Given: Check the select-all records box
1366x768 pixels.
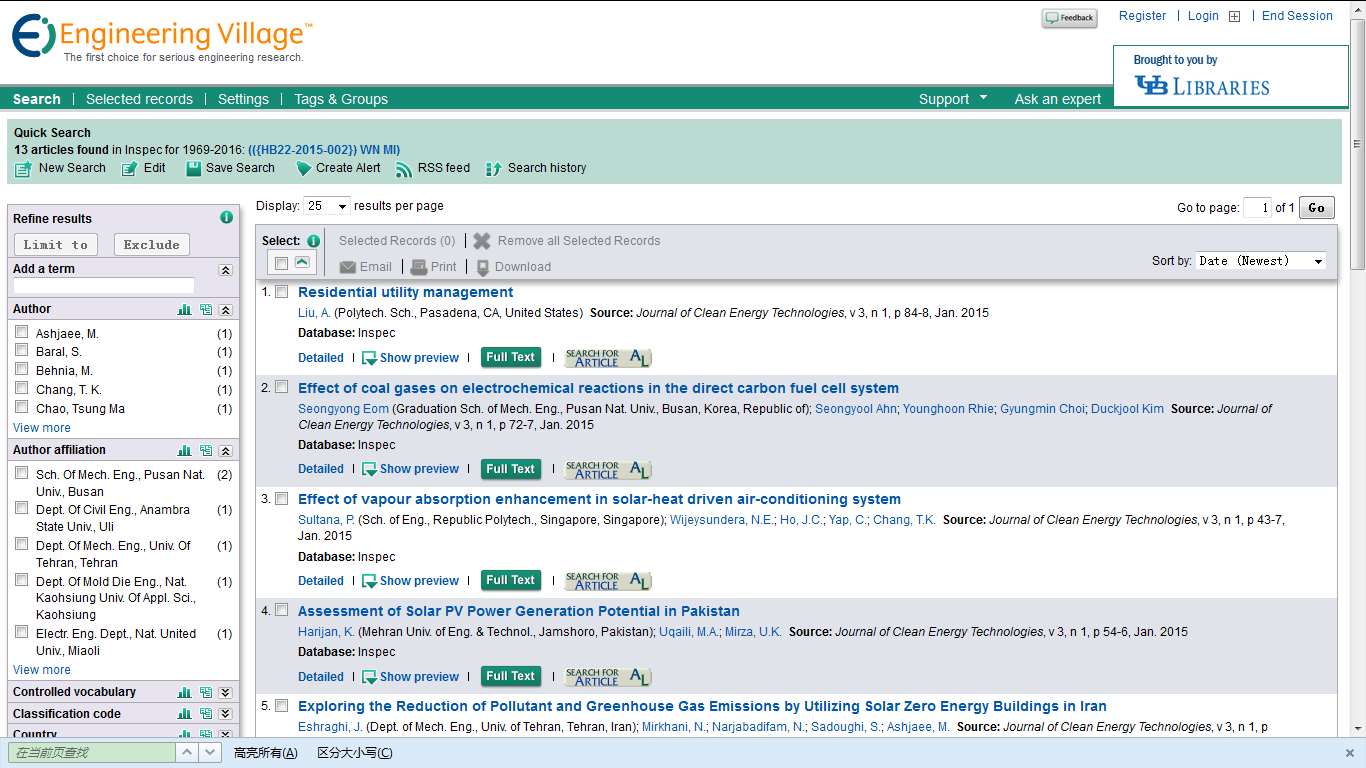Looking at the screenshot, I should pyautogui.click(x=282, y=263).
